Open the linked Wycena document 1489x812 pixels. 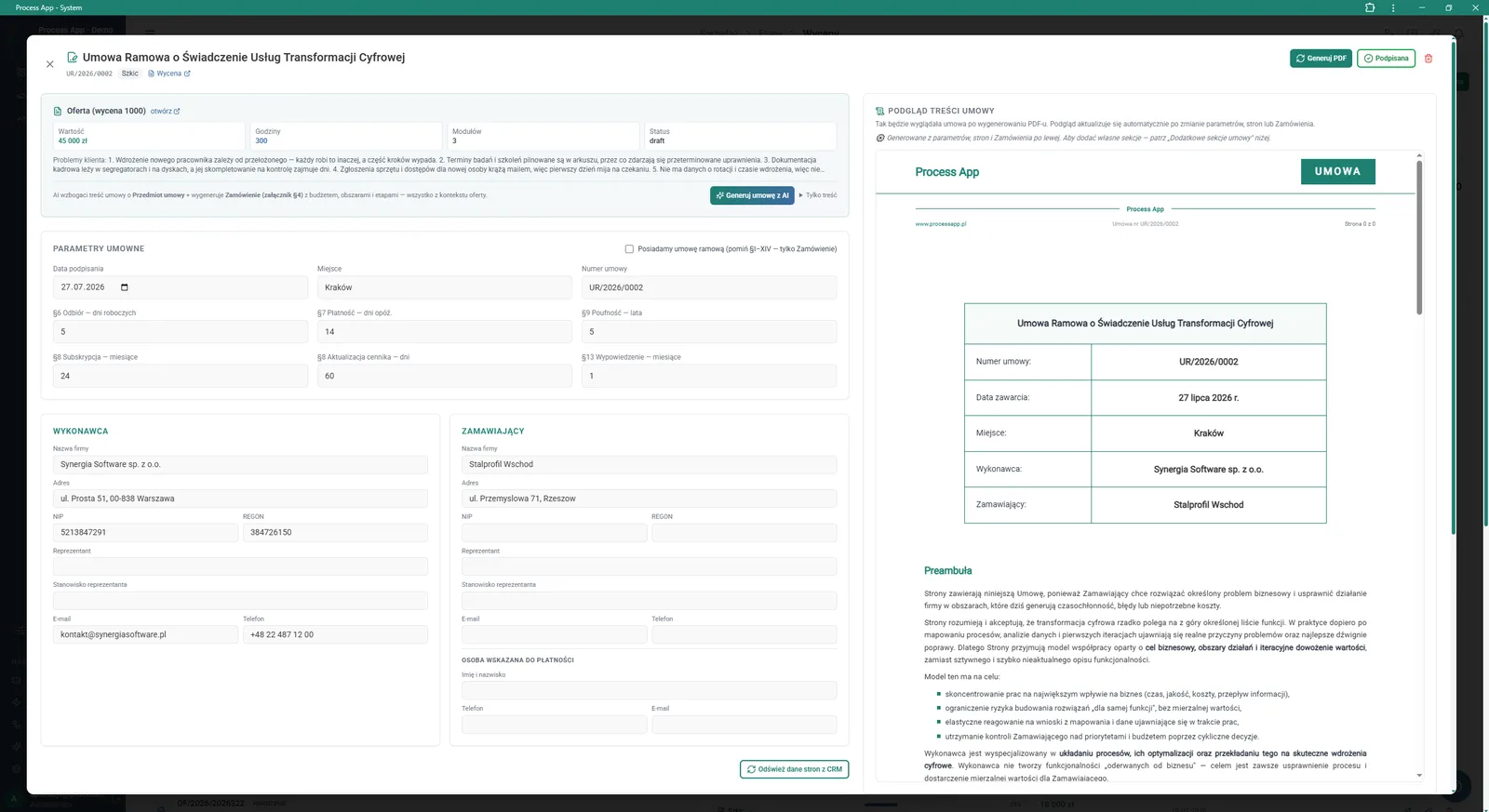coord(169,73)
